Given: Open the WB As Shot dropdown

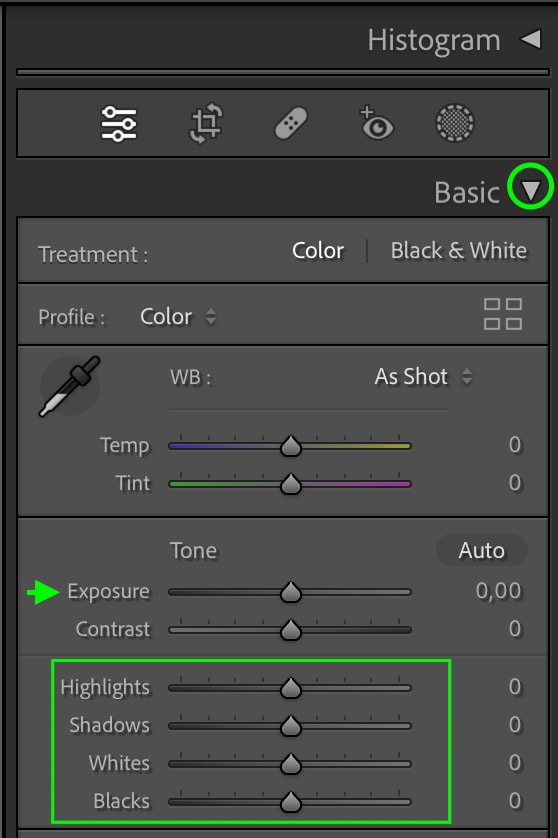Looking at the screenshot, I should [423, 377].
